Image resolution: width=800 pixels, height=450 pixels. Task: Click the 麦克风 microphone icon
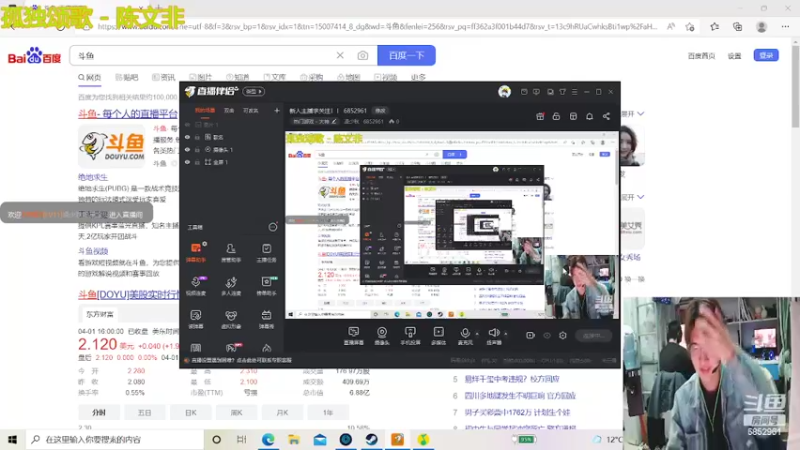(465, 335)
